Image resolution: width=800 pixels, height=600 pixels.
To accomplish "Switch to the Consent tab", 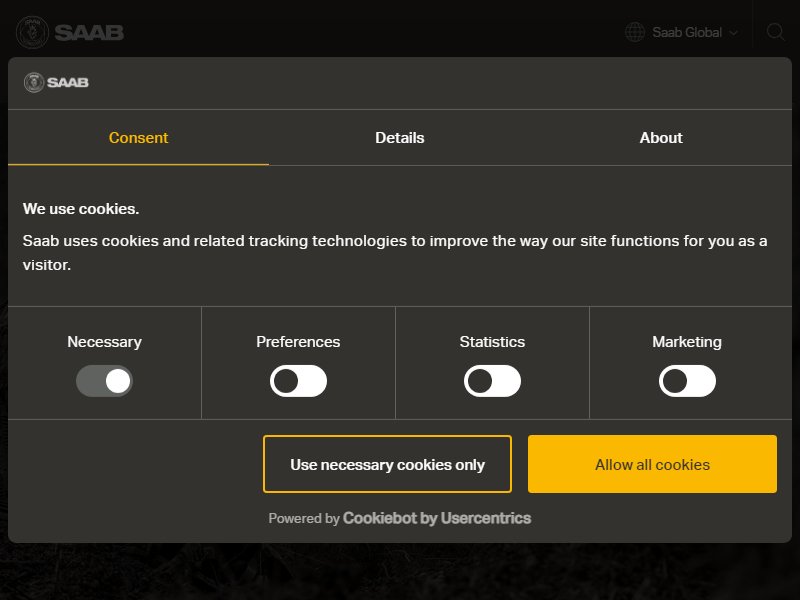I will coord(138,138).
